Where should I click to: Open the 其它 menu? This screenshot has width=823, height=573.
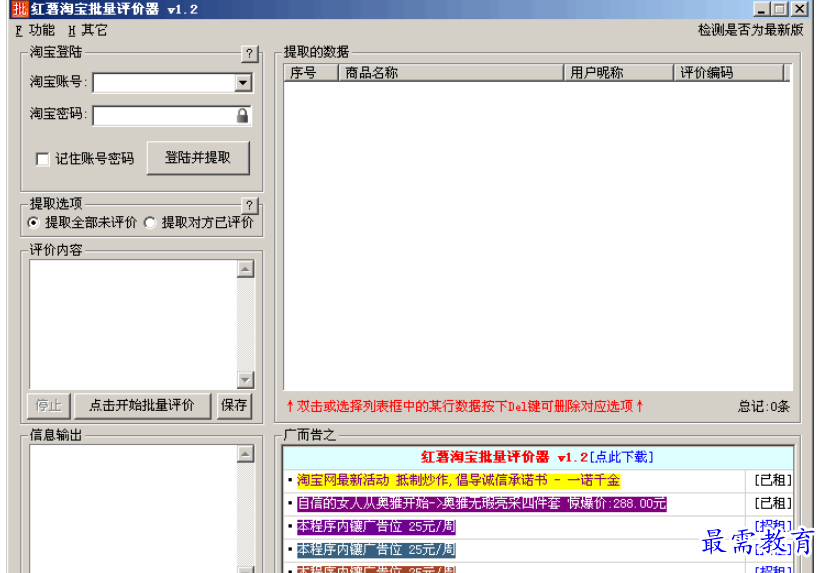88,30
